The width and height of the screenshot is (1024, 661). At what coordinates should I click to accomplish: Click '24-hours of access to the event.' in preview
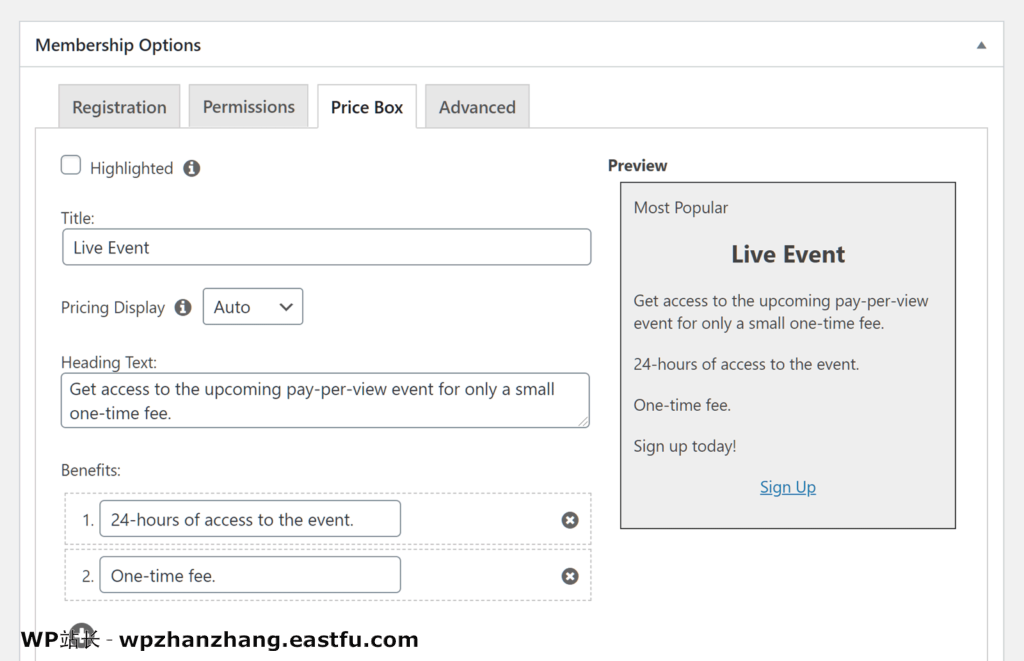[746, 364]
